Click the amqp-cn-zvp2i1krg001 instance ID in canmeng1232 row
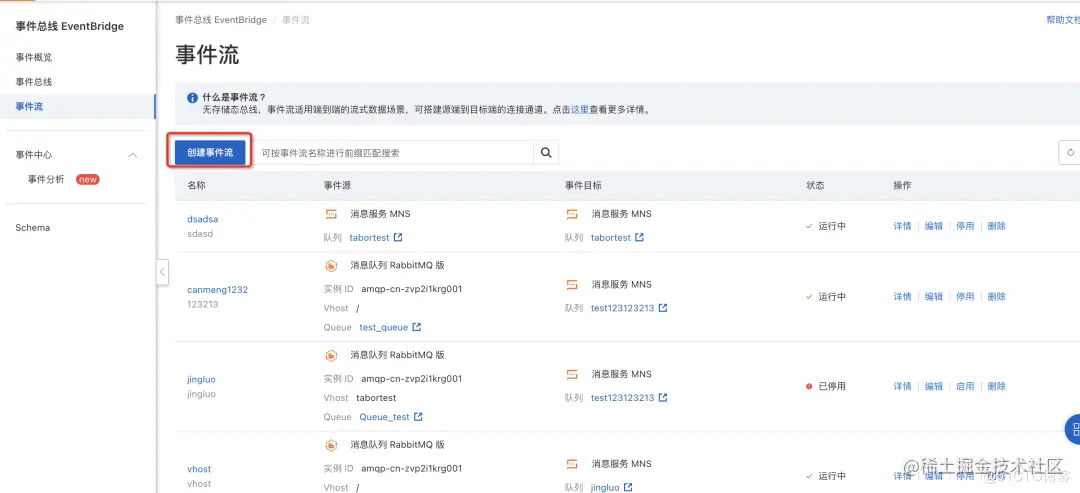The image size is (1080, 493). coord(411,289)
